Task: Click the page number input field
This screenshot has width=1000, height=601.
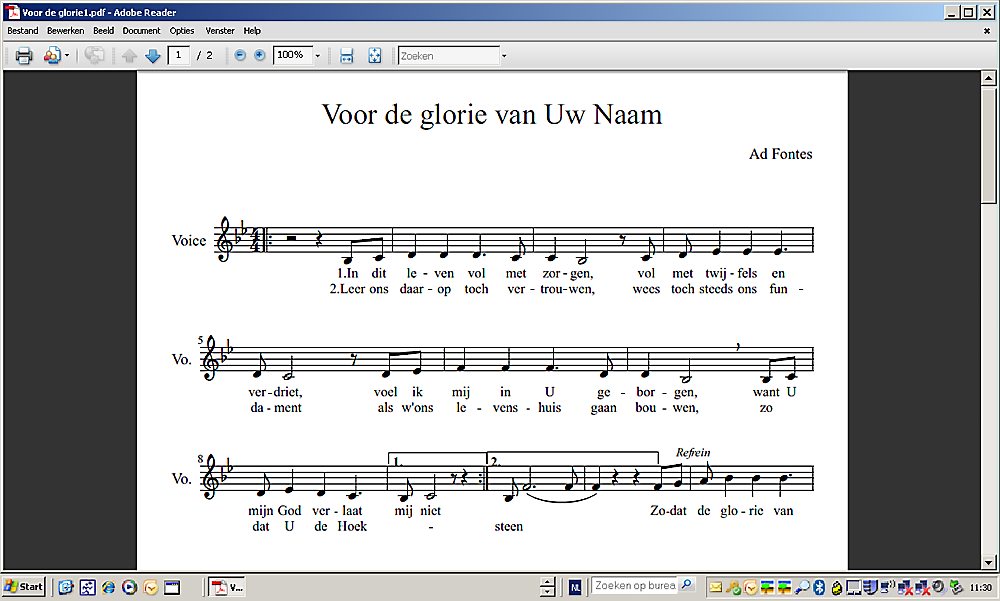Action: 180,56
